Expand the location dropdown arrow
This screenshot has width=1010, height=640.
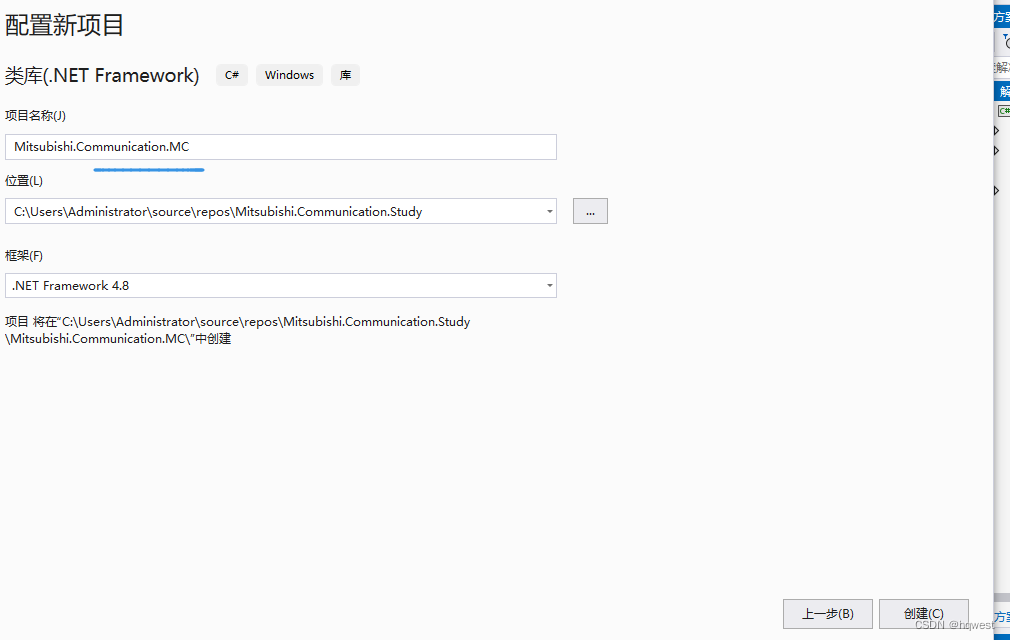point(549,211)
